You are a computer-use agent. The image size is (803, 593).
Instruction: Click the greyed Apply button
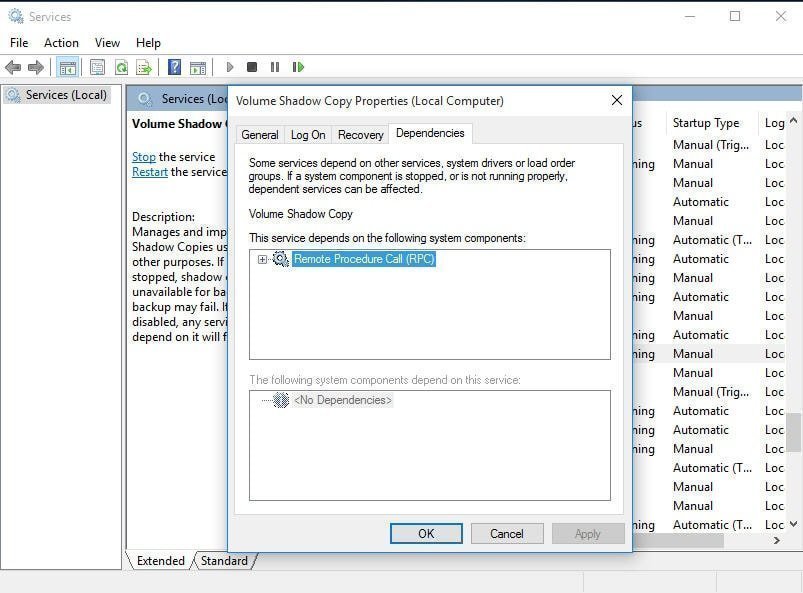(588, 534)
